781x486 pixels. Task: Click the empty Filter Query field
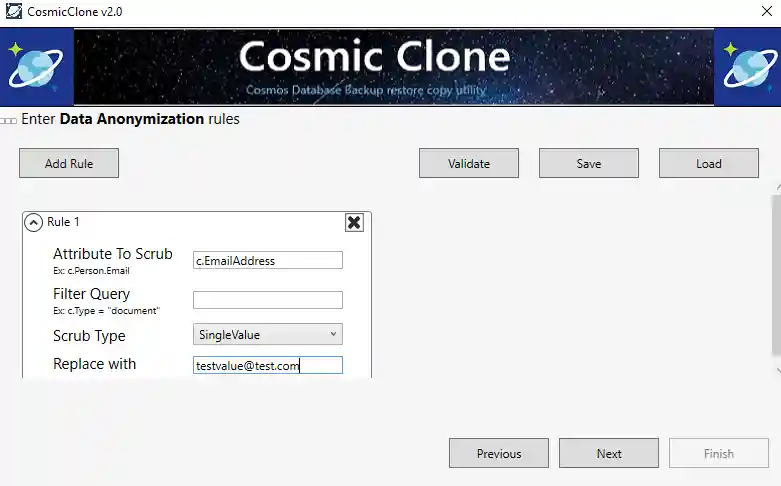[x=268, y=300]
